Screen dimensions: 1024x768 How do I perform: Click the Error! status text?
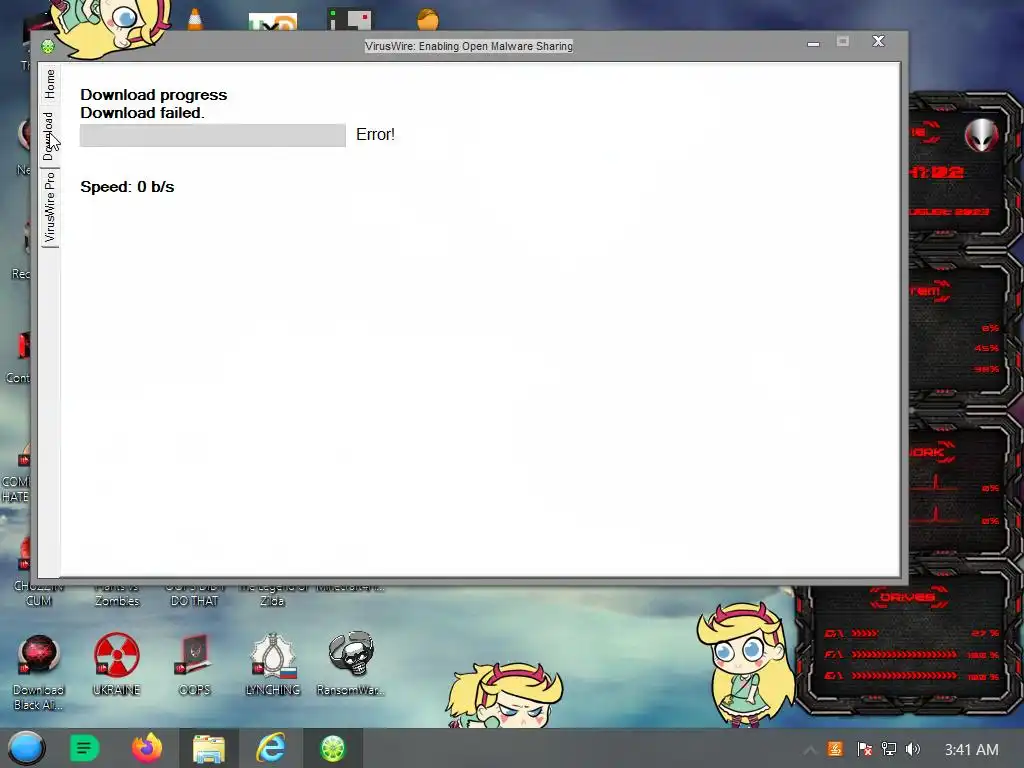click(x=376, y=135)
